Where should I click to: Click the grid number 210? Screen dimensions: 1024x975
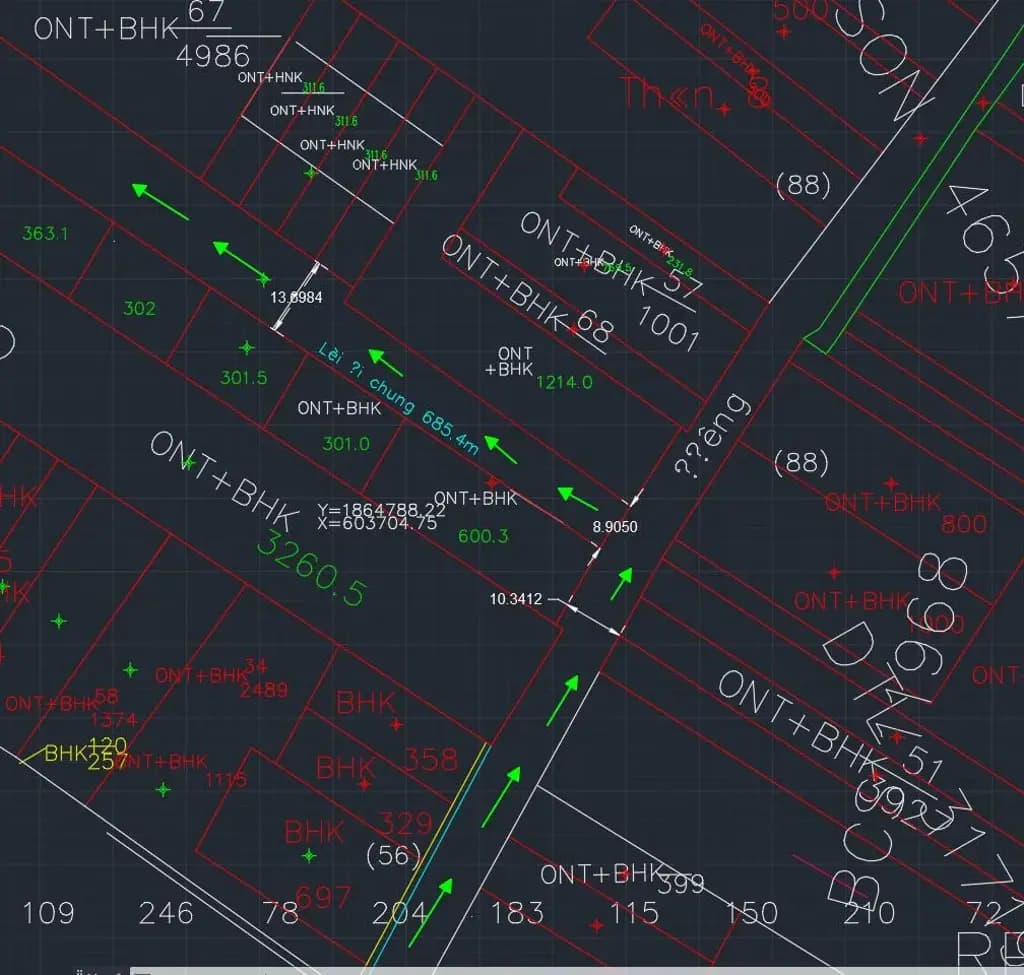pyautogui.click(x=869, y=913)
